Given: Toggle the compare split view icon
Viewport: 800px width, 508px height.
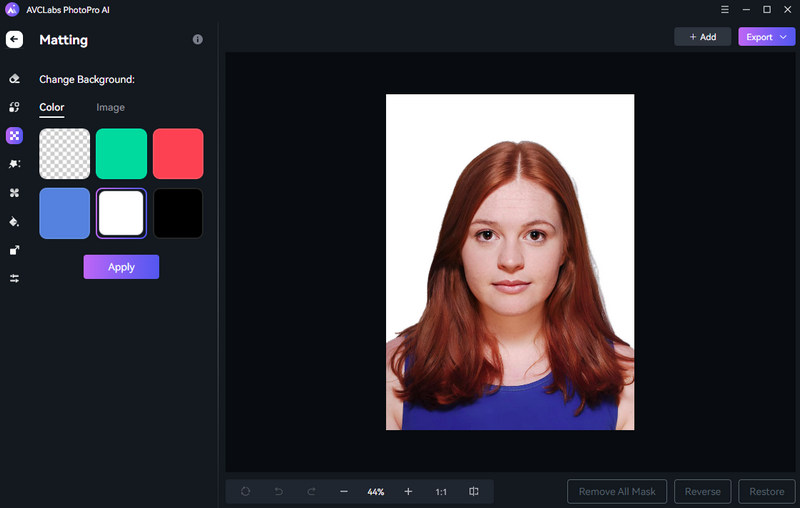Looking at the screenshot, I should (474, 492).
